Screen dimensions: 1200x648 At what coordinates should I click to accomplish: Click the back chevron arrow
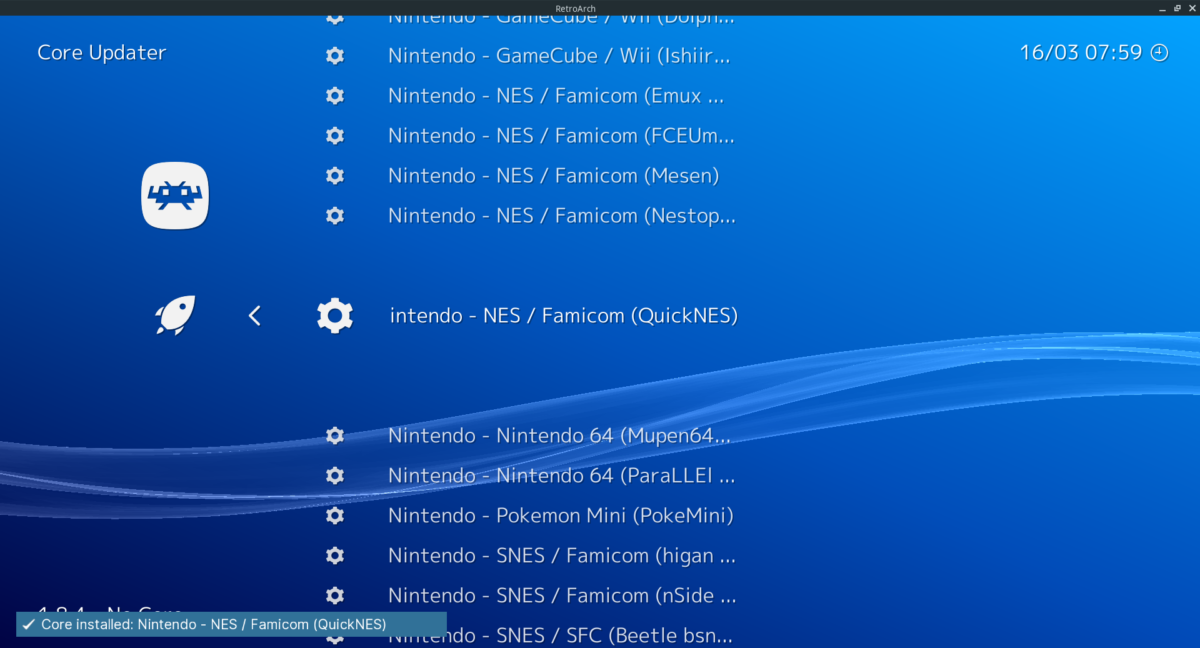point(254,315)
